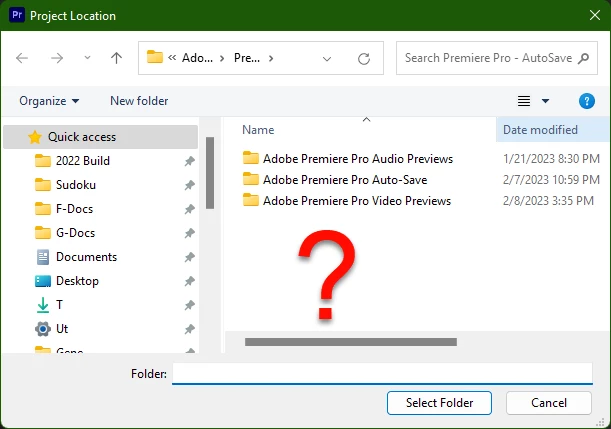Click the Cancel button
This screenshot has height=429, width=611.
[x=549, y=403]
